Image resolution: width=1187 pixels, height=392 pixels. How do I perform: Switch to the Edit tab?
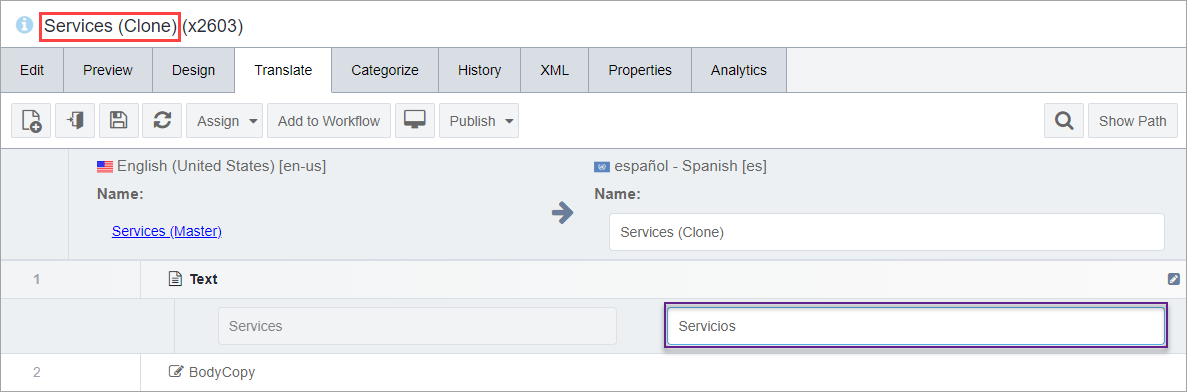[32, 70]
